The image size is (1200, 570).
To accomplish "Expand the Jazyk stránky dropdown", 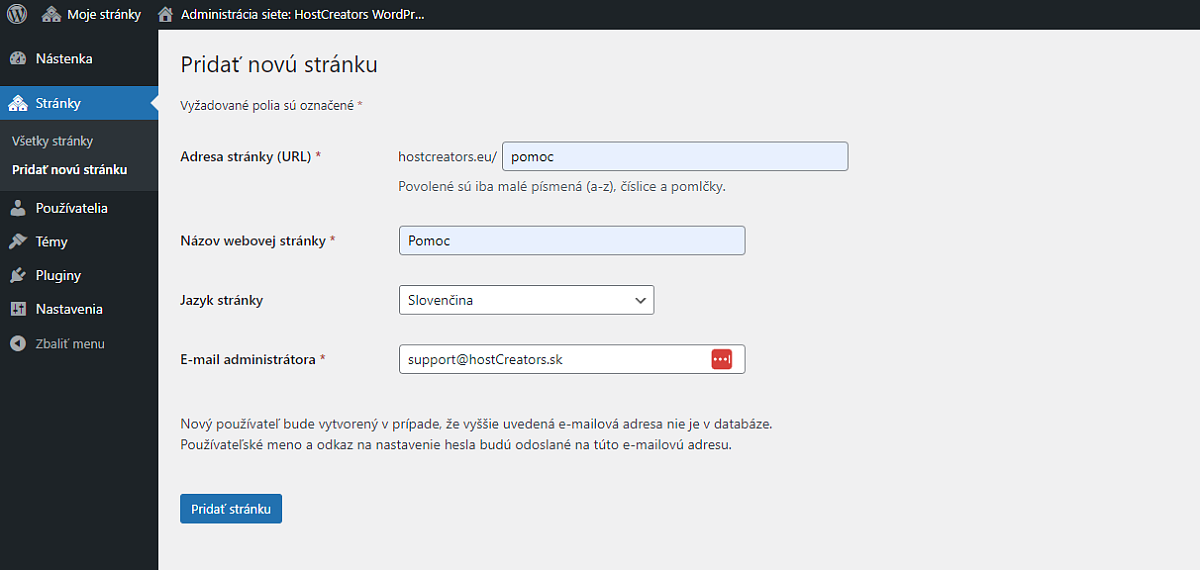I will (x=526, y=300).
